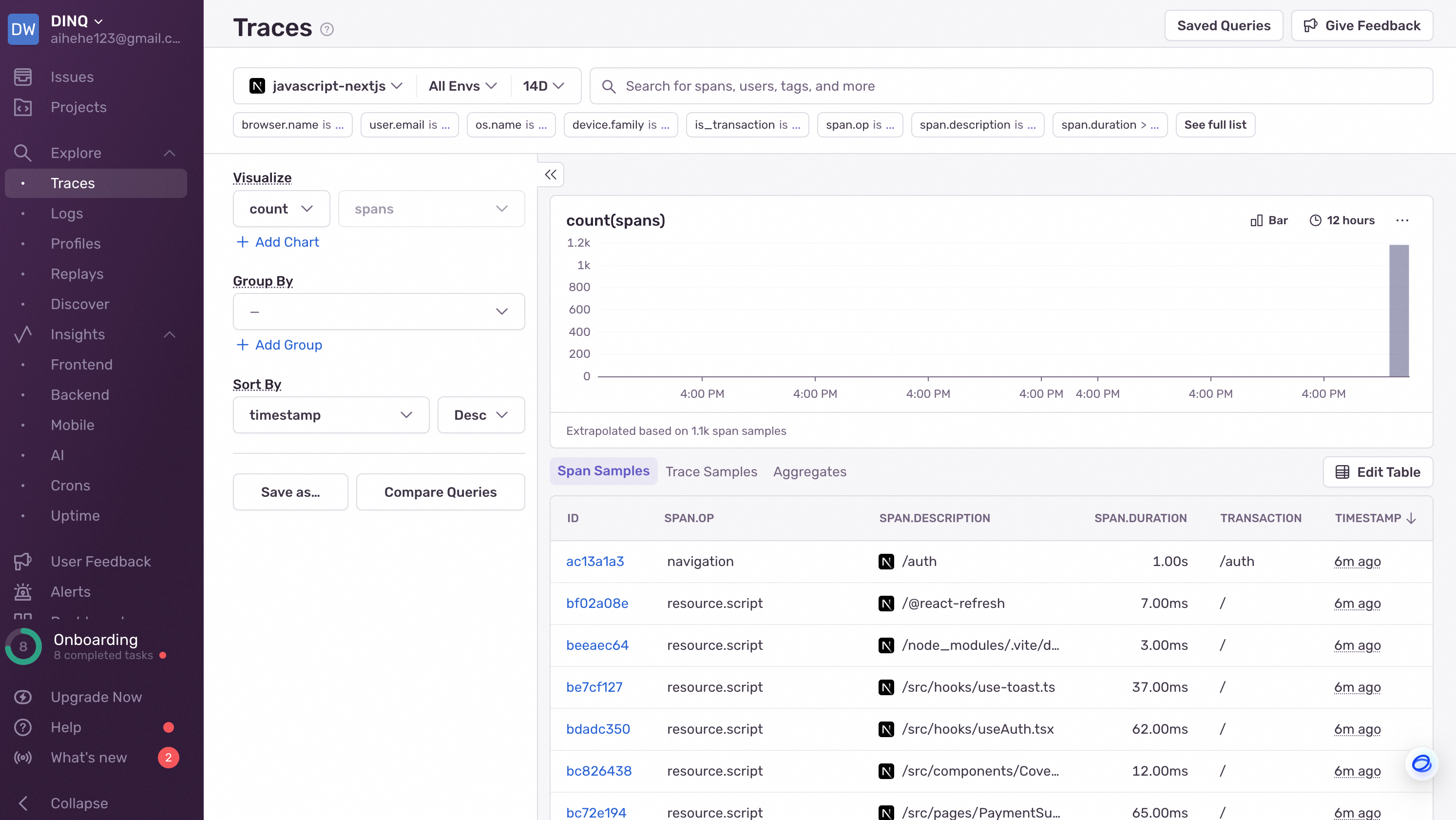Click the plus icon for Add Chart
Screen dimensions: 1456x820
[x=243, y=242]
